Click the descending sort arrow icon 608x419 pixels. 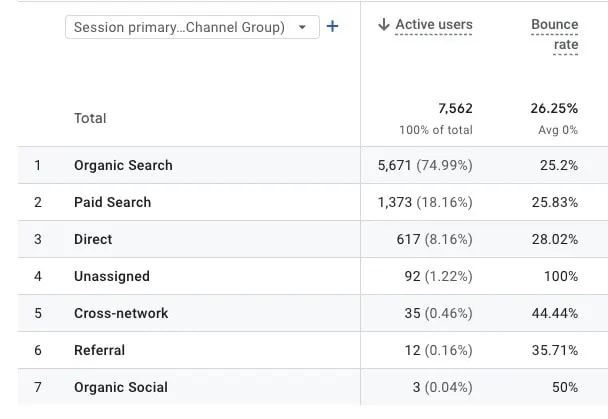click(x=383, y=24)
